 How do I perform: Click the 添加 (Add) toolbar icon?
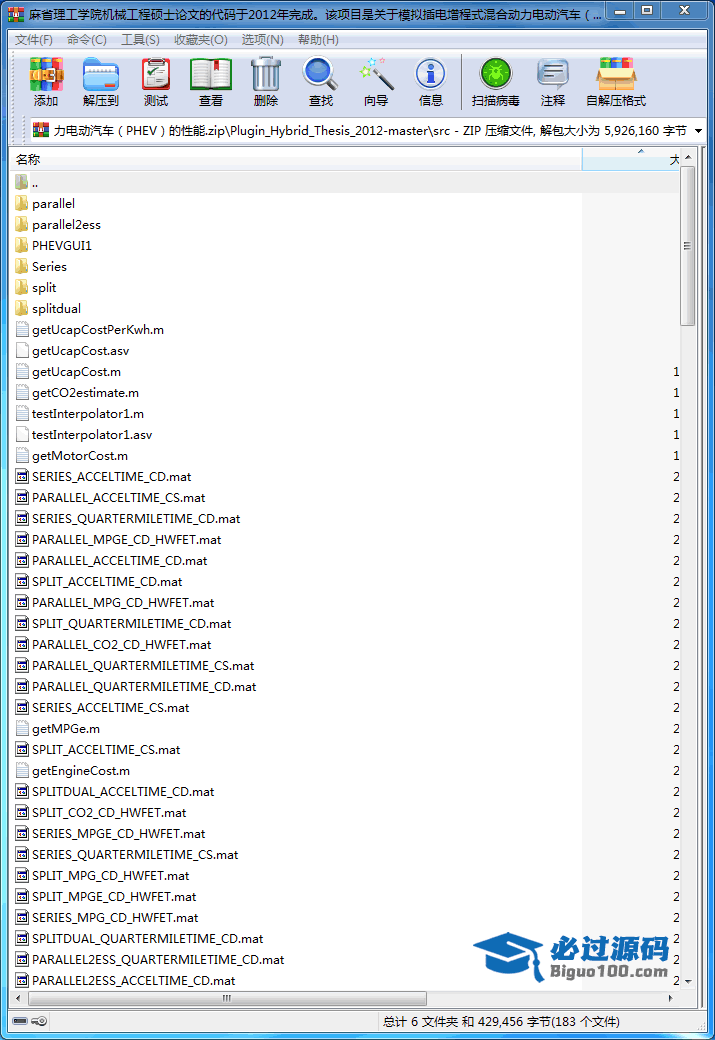[x=46, y=74]
